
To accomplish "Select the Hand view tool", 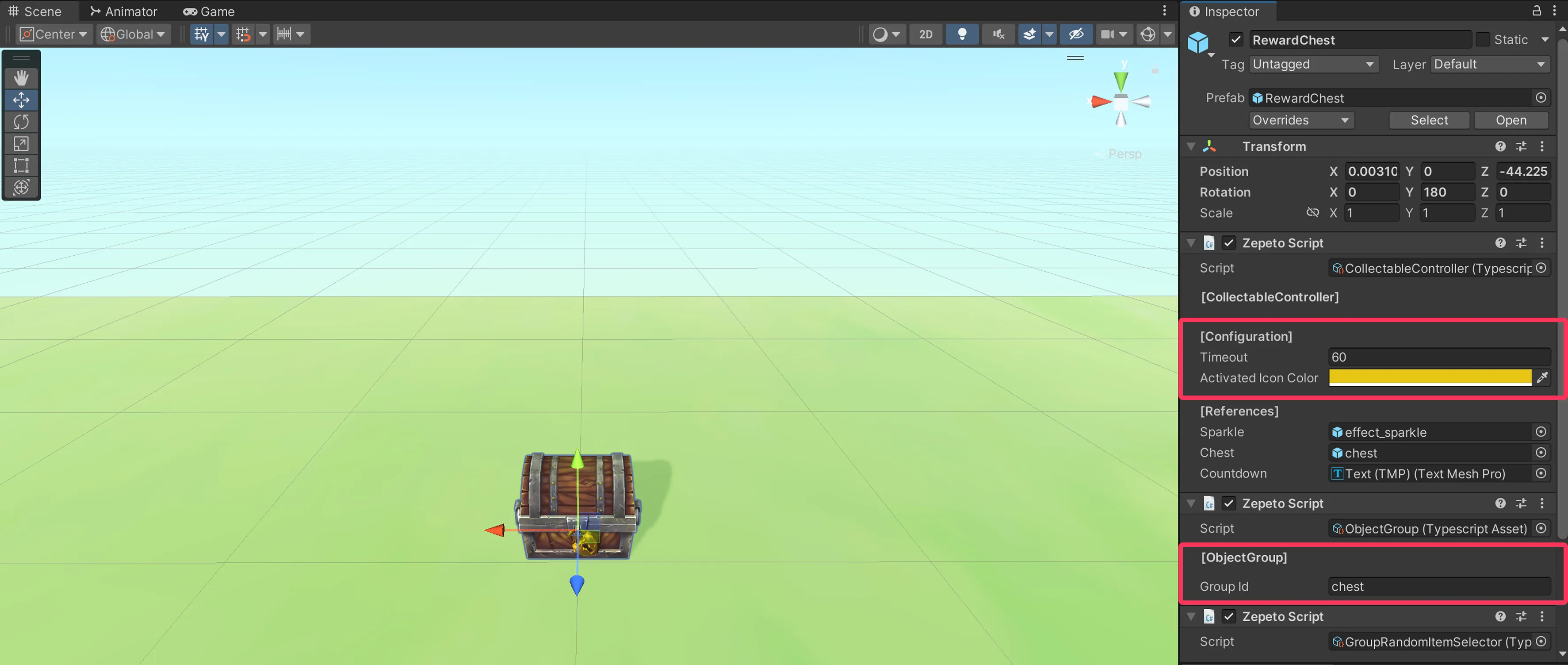I will point(21,78).
